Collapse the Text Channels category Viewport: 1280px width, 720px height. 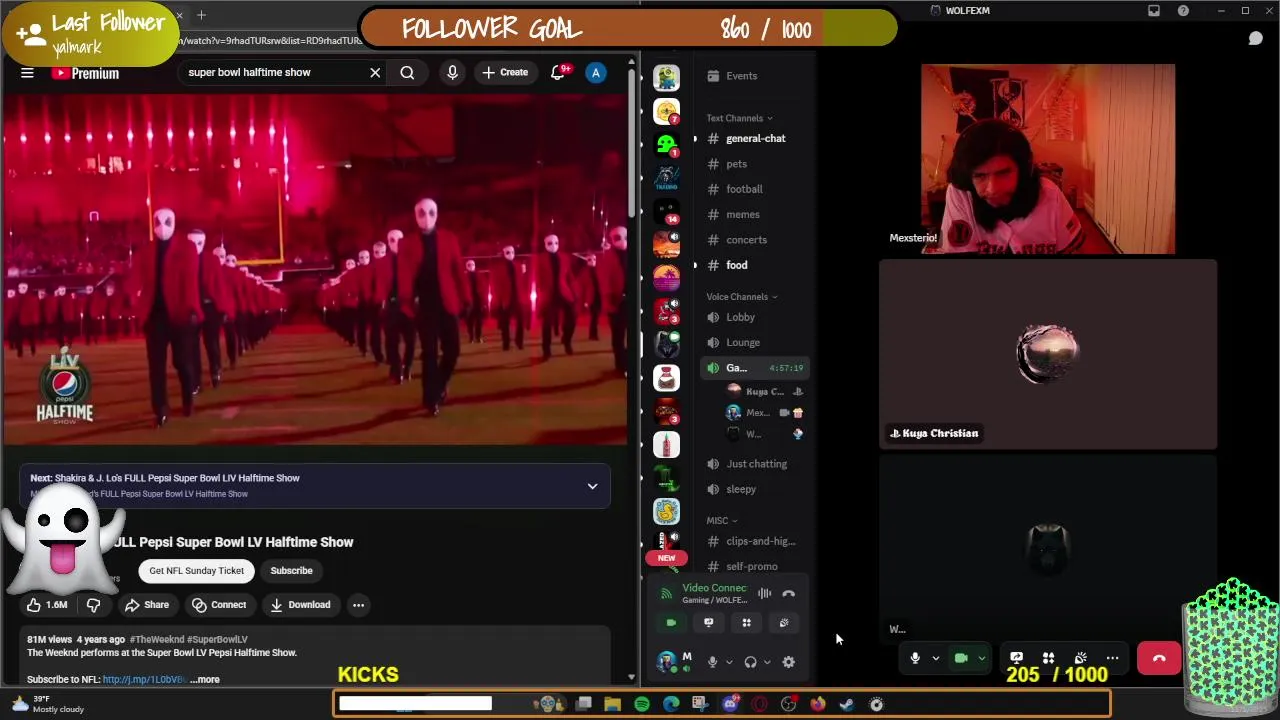coord(739,118)
